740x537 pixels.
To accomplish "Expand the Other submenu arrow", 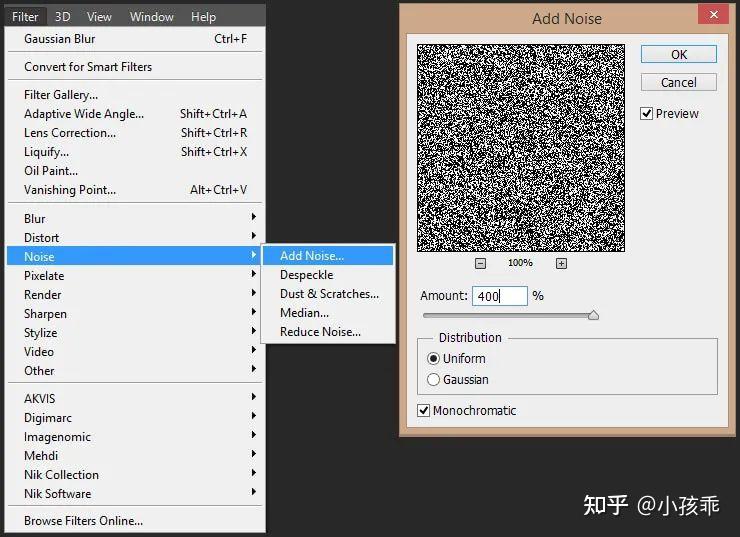I will [x=253, y=369].
